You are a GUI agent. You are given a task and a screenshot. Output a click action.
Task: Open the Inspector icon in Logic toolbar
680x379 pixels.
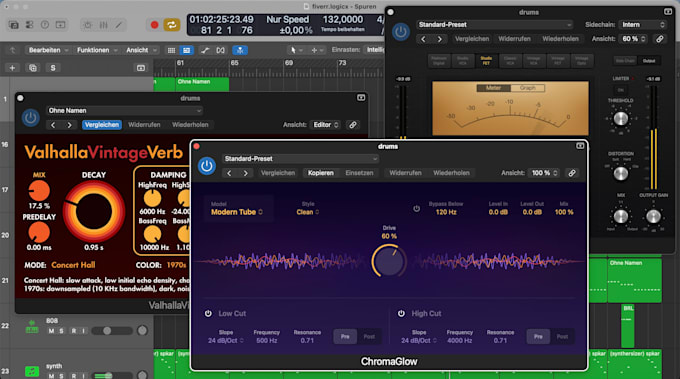coord(29,25)
